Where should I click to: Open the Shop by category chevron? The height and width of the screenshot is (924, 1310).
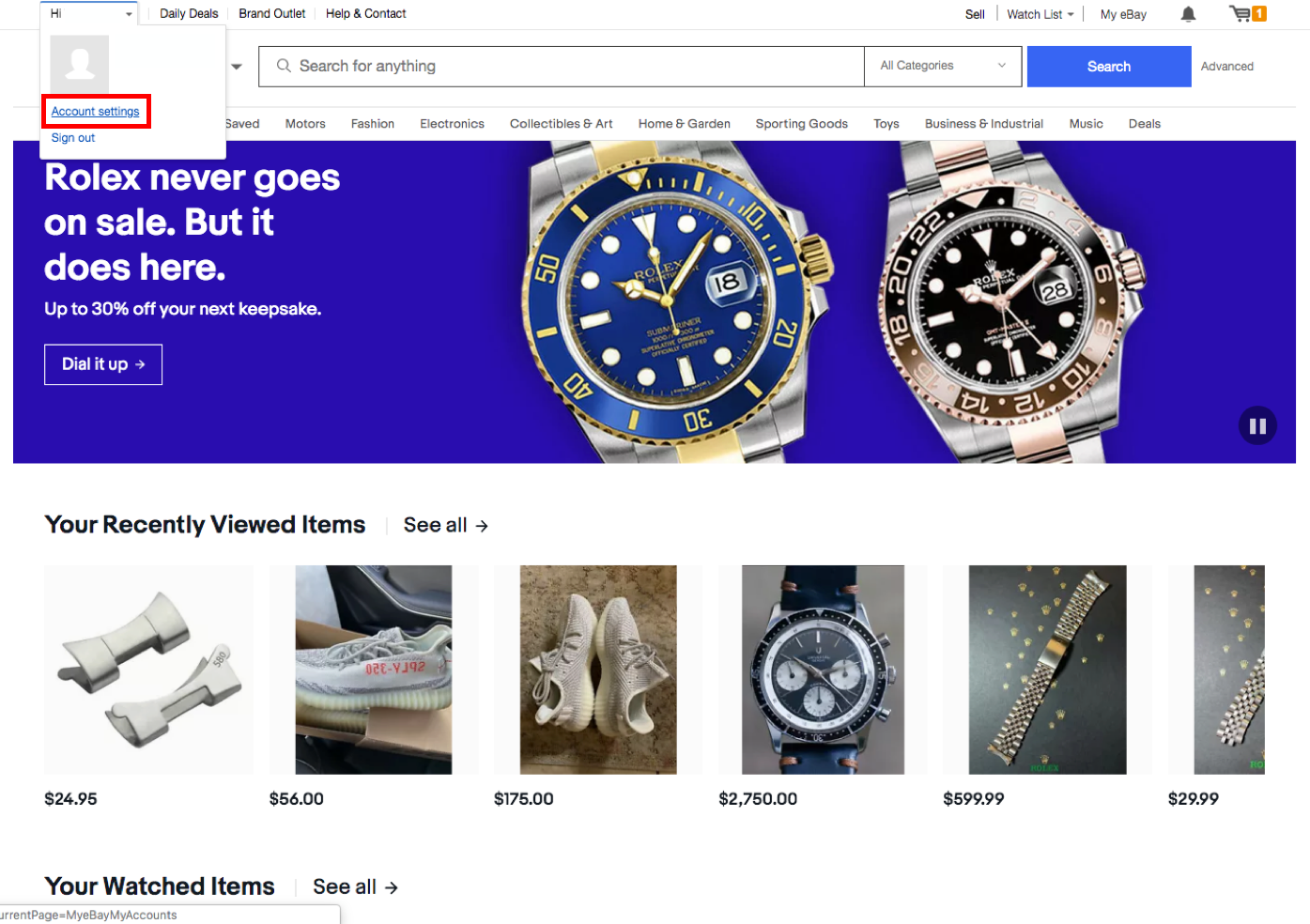237,67
